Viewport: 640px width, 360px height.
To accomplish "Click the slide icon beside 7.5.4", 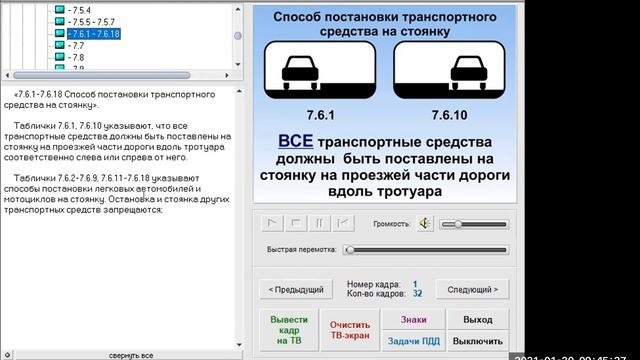I will (x=60, y=10).
